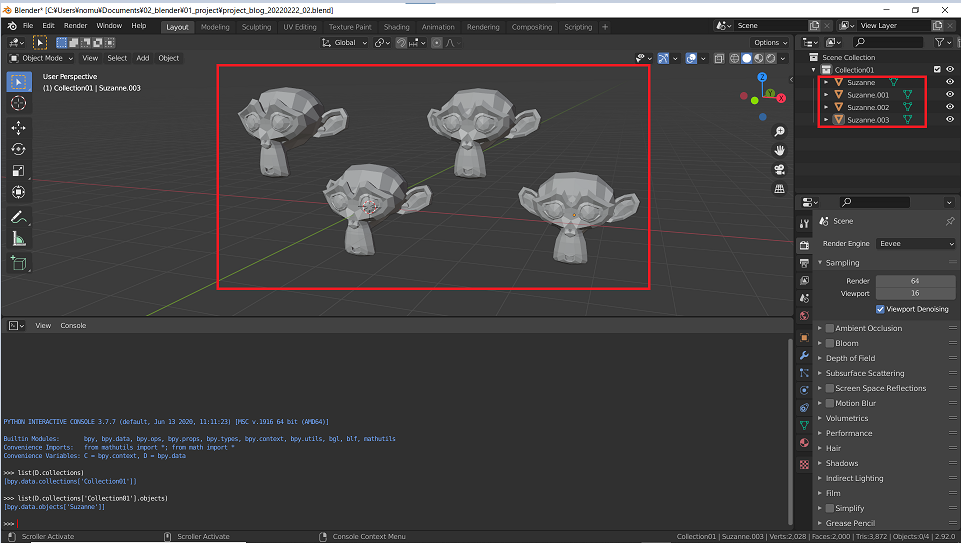Open the Options dropdown
Viewport: 961px width, 543px height.
(770, 43)
